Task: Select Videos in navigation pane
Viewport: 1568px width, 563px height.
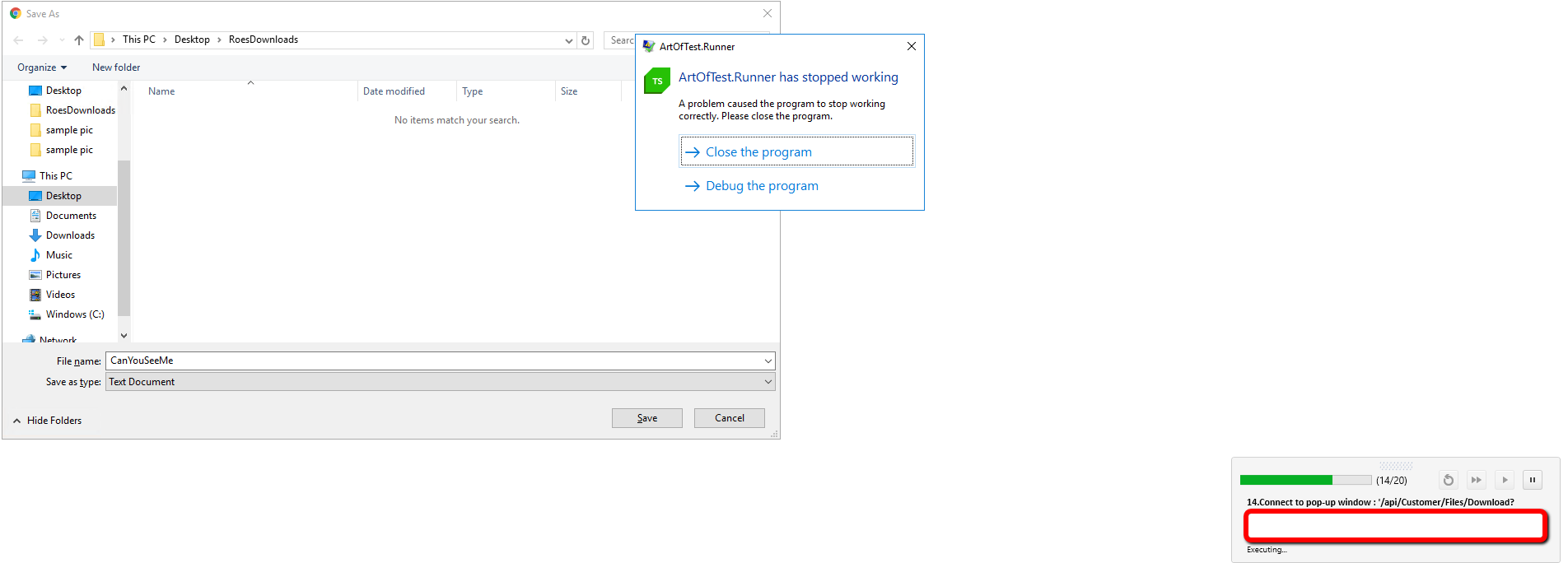Action: tap(60, 295)
